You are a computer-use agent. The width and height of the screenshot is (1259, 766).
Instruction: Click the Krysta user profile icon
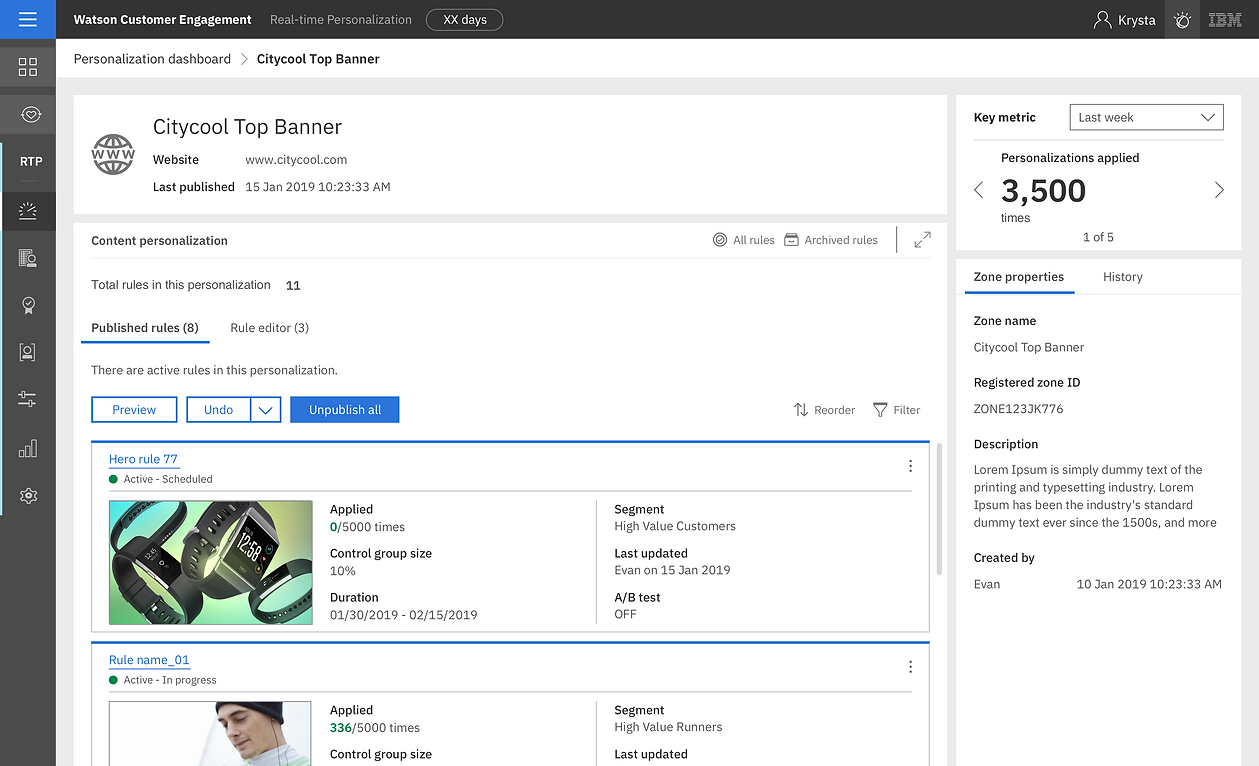click(x=1102, y=19)
